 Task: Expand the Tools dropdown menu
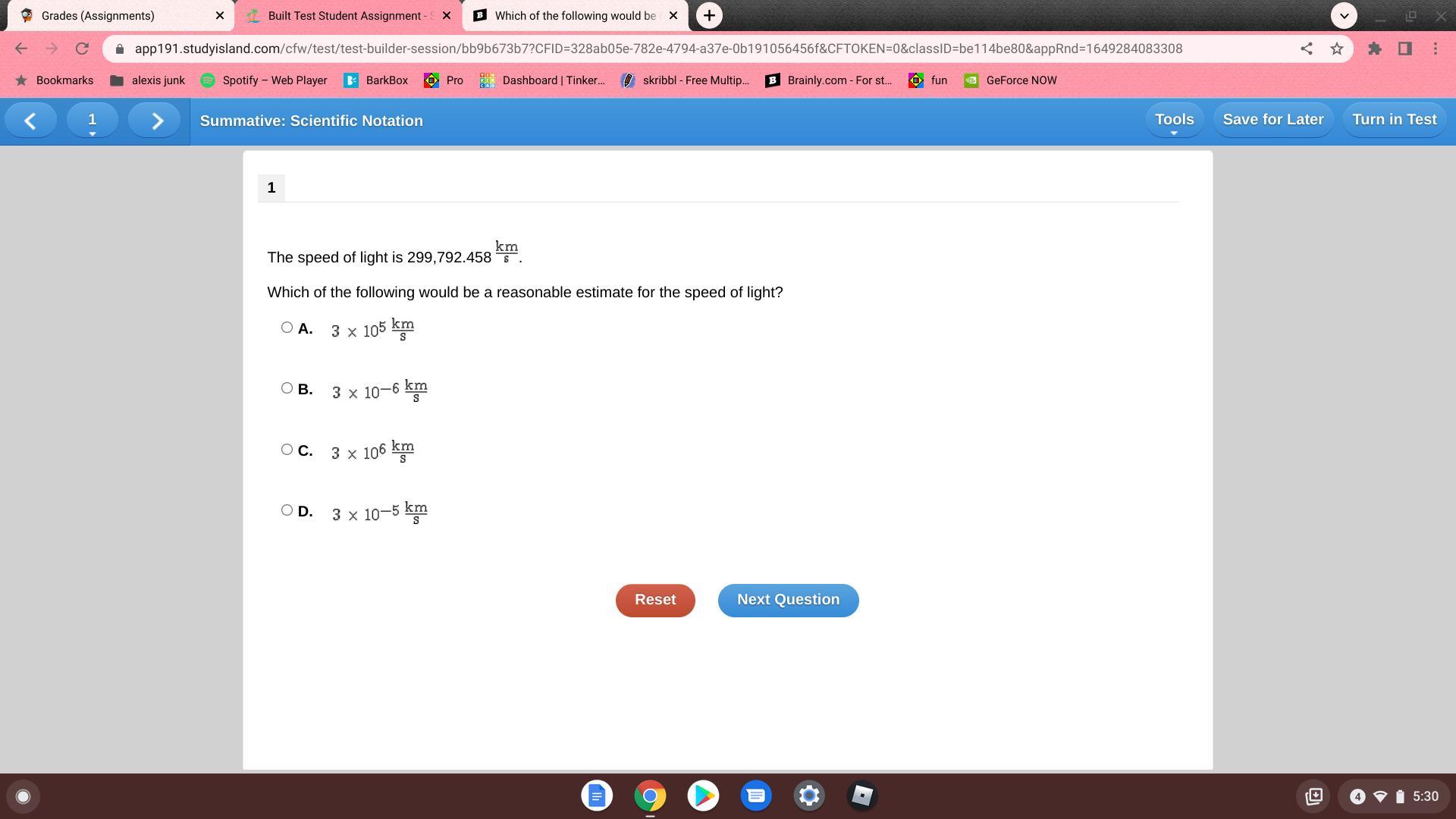[1174, 121]
